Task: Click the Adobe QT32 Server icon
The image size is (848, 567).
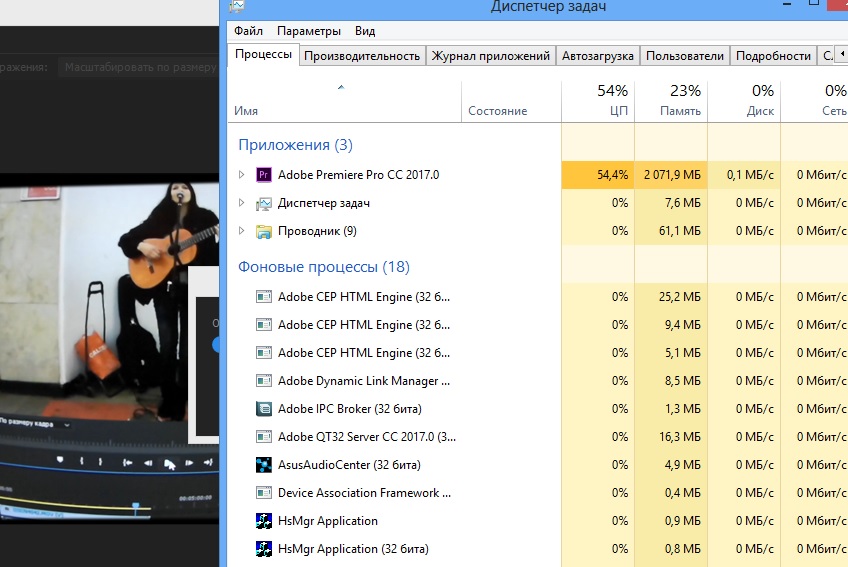Action: (264, 437)
